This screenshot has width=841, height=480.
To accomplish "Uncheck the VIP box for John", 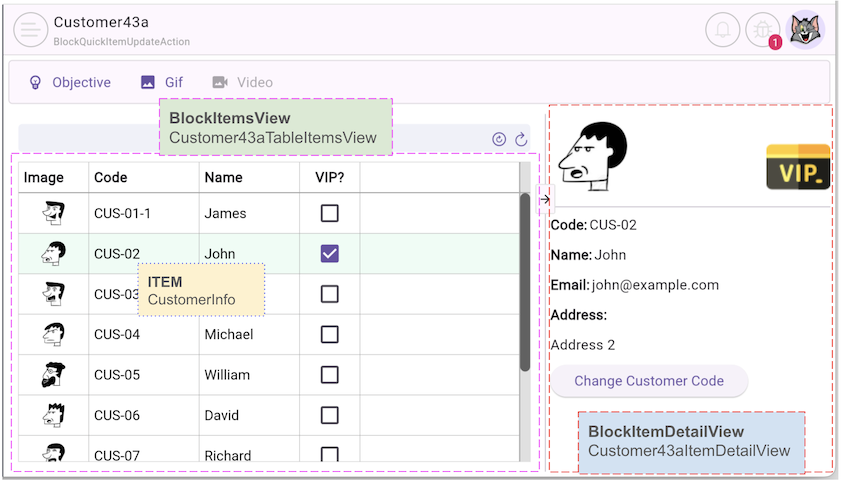I will click(329, 254).
